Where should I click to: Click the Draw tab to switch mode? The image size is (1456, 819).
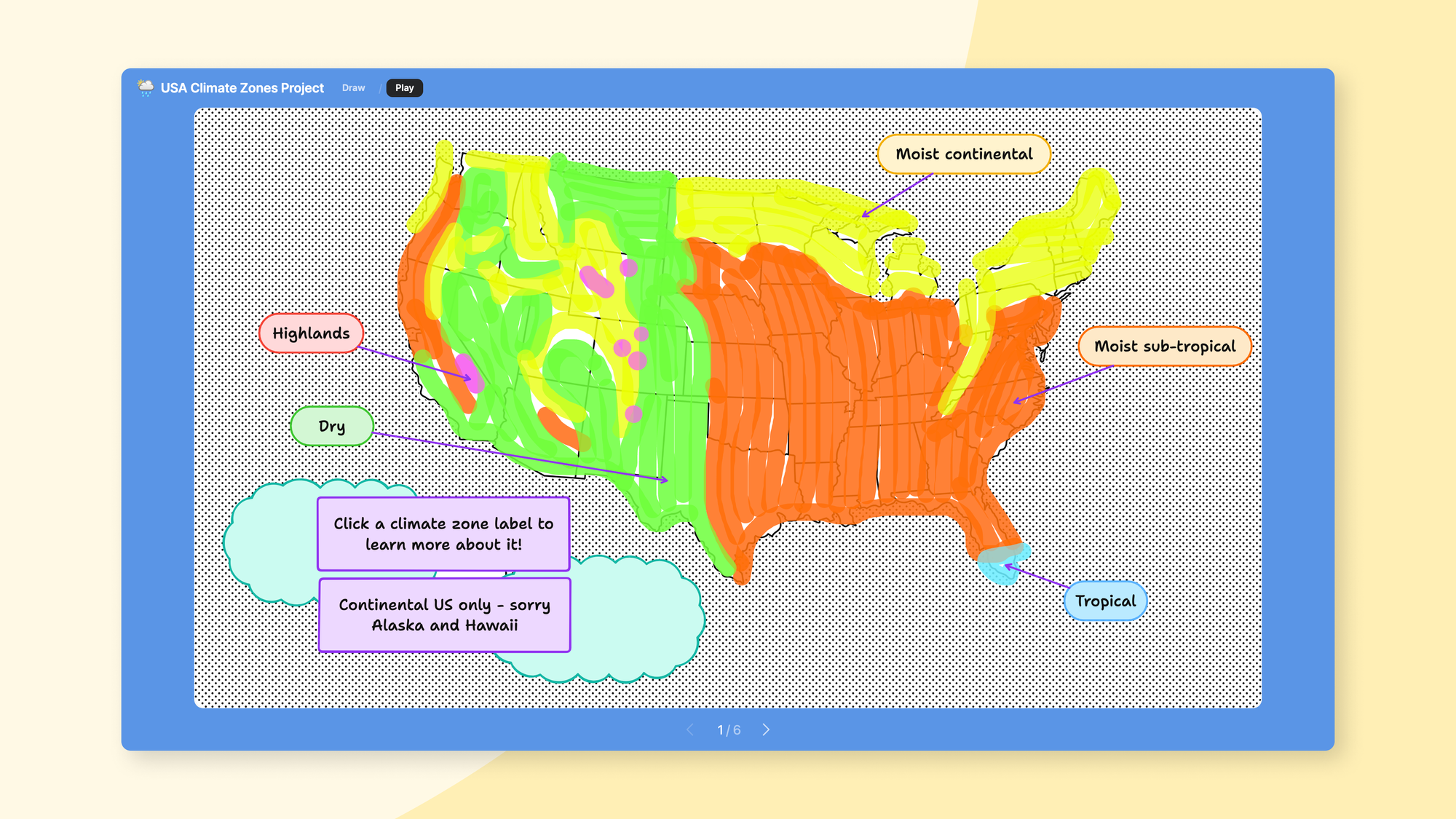354,88
